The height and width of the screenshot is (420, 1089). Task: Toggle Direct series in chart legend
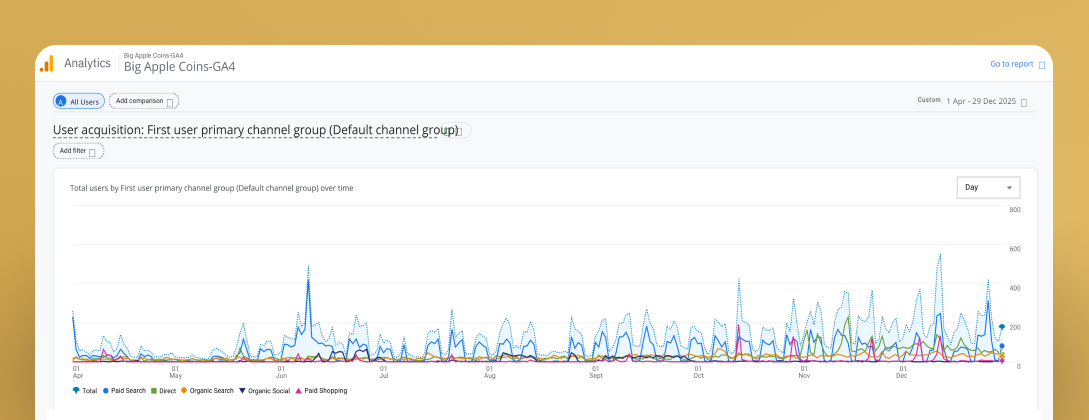[x=165, y=390]
